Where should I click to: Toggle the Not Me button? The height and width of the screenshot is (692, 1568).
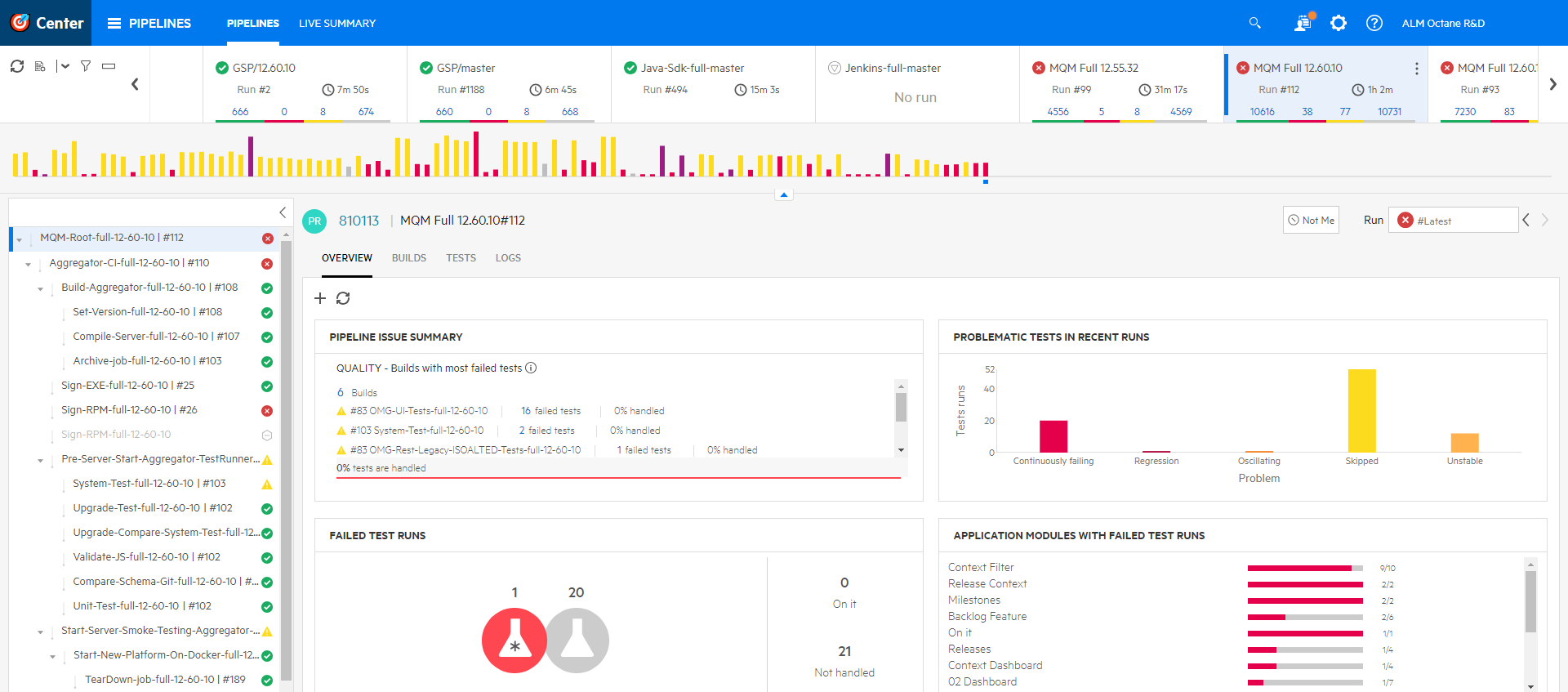(1311, 221)
